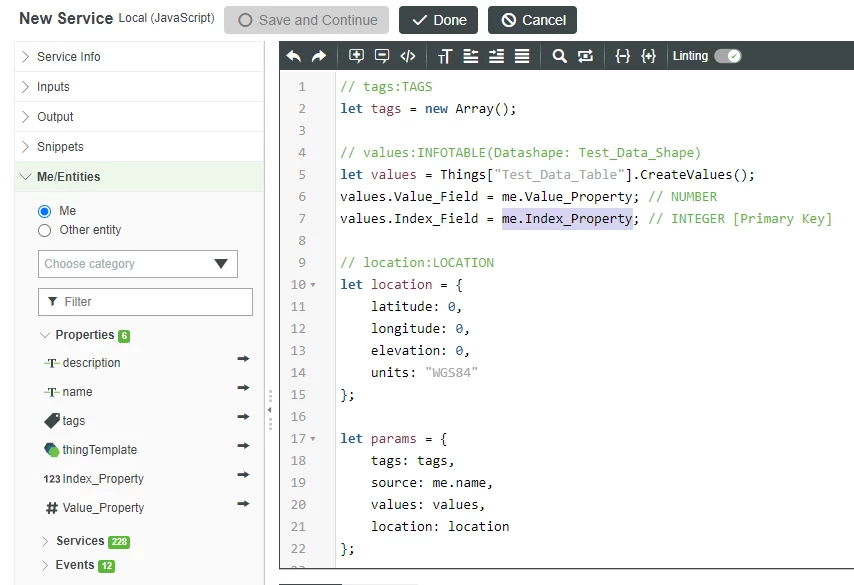Select the Index_Property row
The height and width of the screenshot is (585, 854).
point(145,479)
